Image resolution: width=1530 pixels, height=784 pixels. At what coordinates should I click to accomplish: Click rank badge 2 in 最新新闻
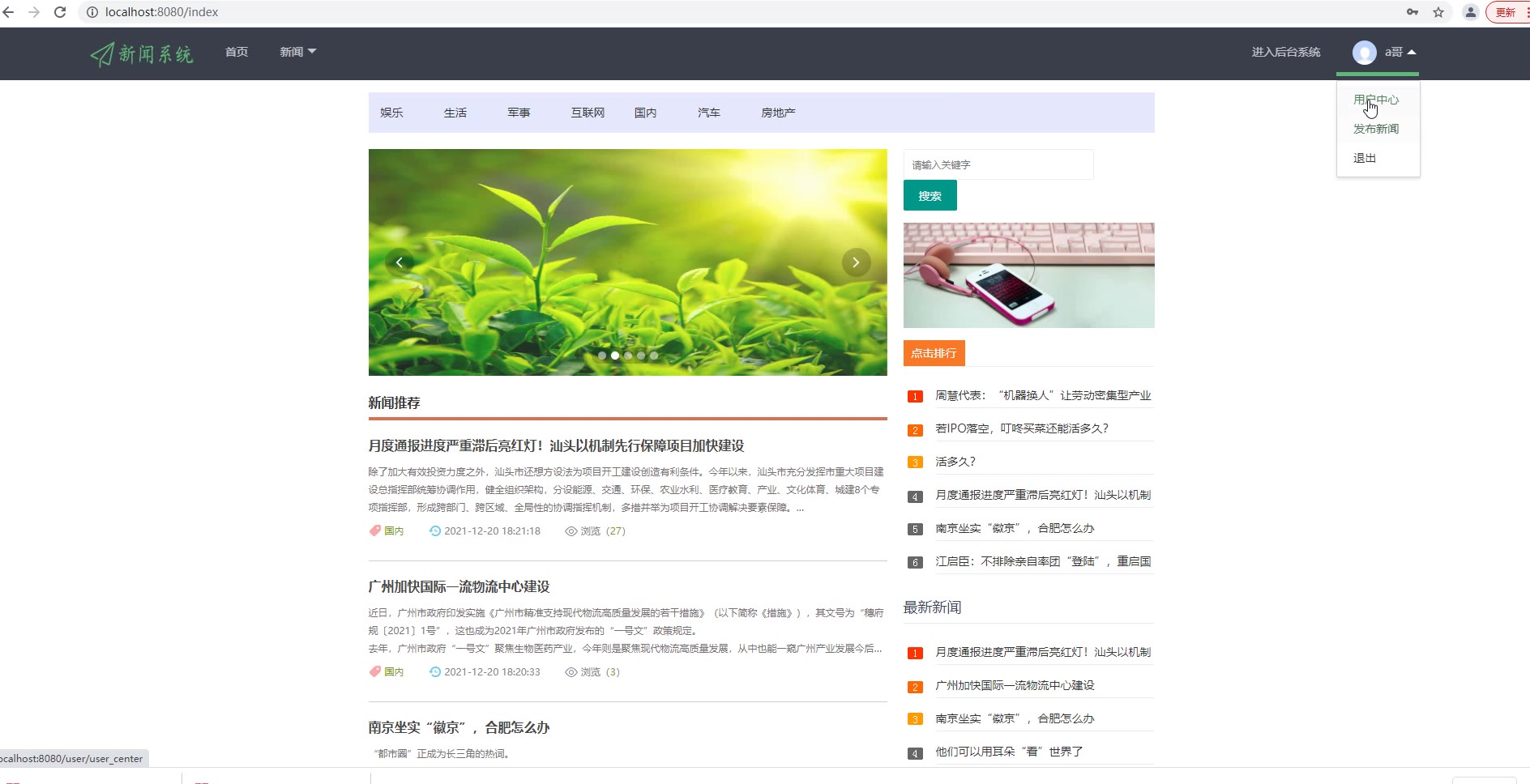(915, 687)
